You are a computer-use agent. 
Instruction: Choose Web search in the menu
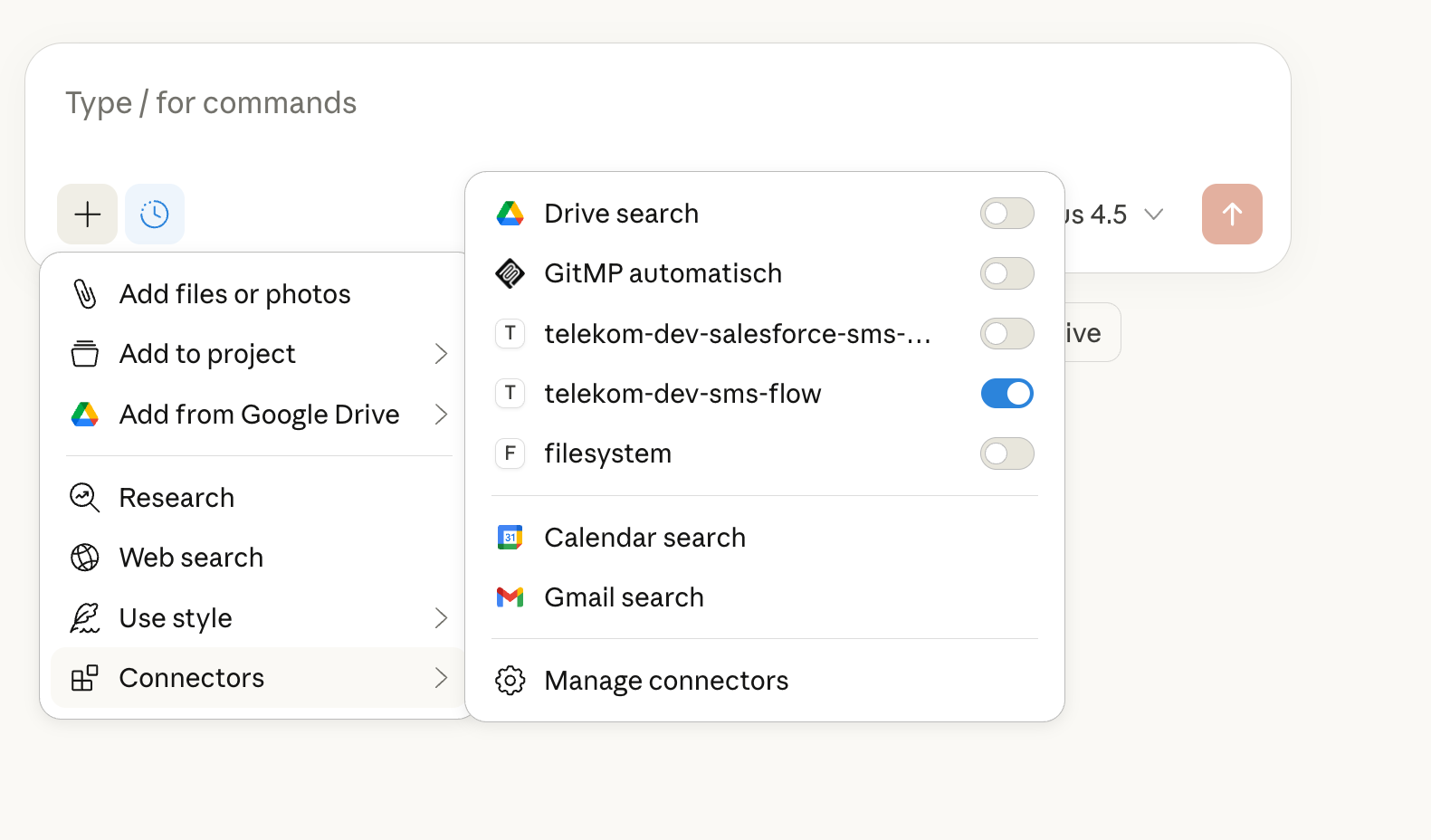point(191,558)
